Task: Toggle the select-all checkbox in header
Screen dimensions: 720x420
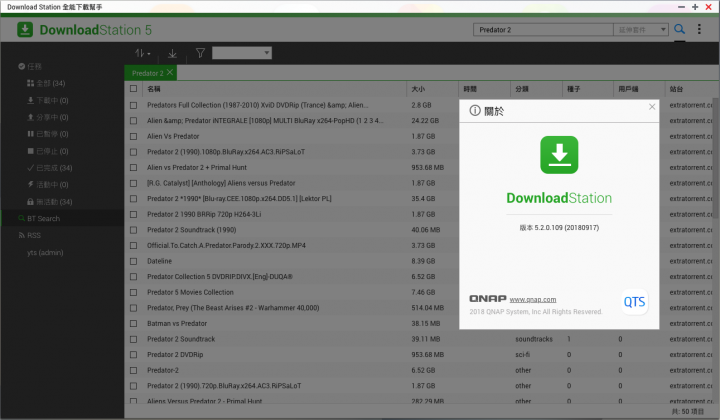Action: (x=133, y=89)
